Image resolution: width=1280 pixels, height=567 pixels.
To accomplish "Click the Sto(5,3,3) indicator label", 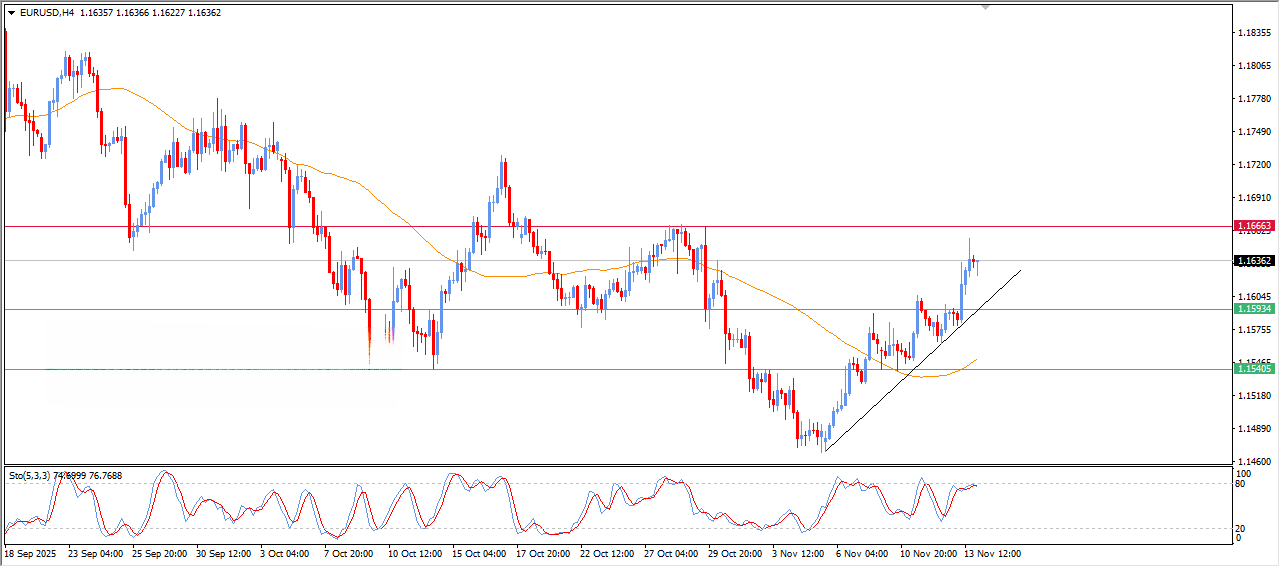I will point(30,476).
